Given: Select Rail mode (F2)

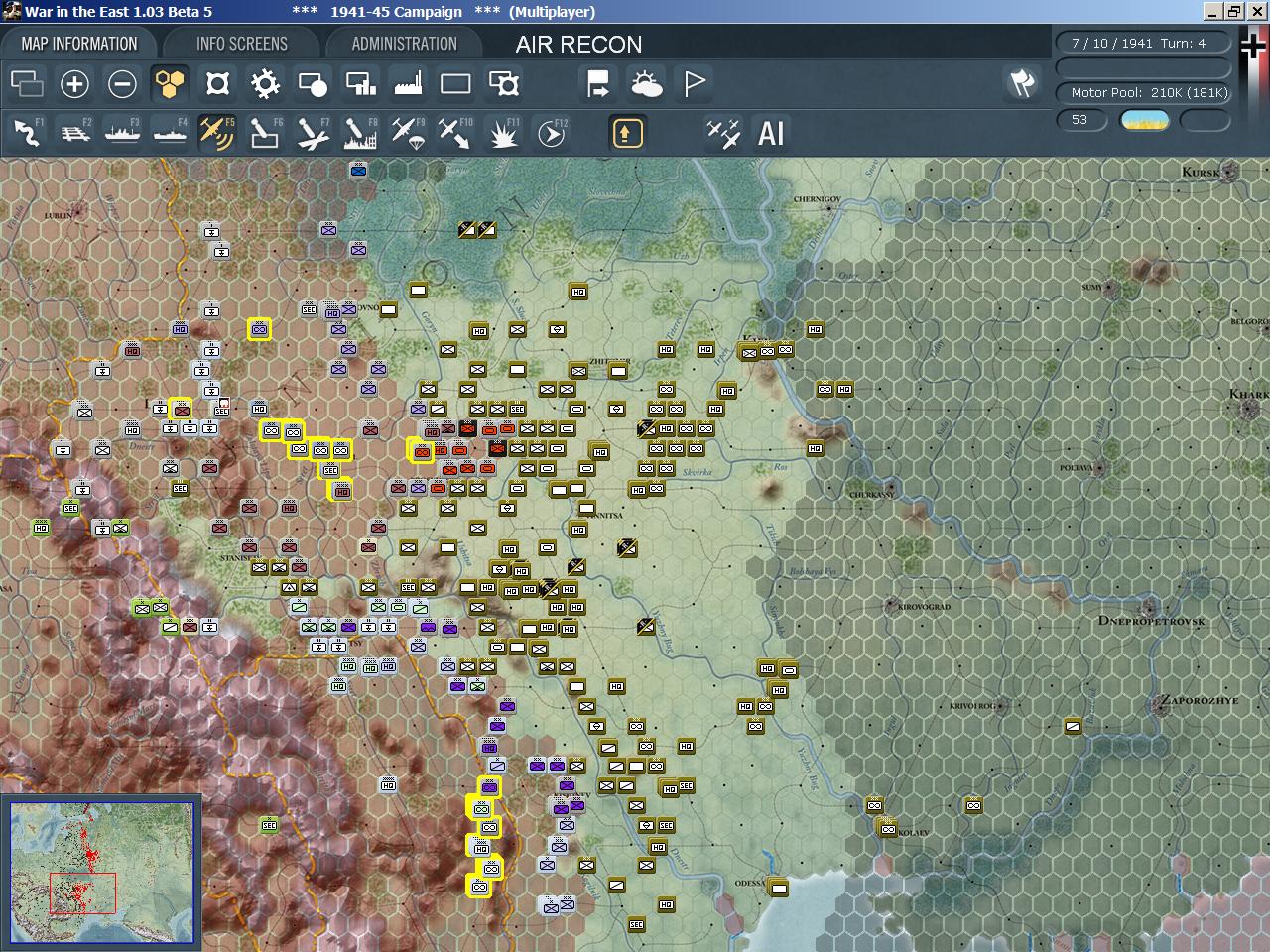Looking at the screenshot, I should point(74,133).
